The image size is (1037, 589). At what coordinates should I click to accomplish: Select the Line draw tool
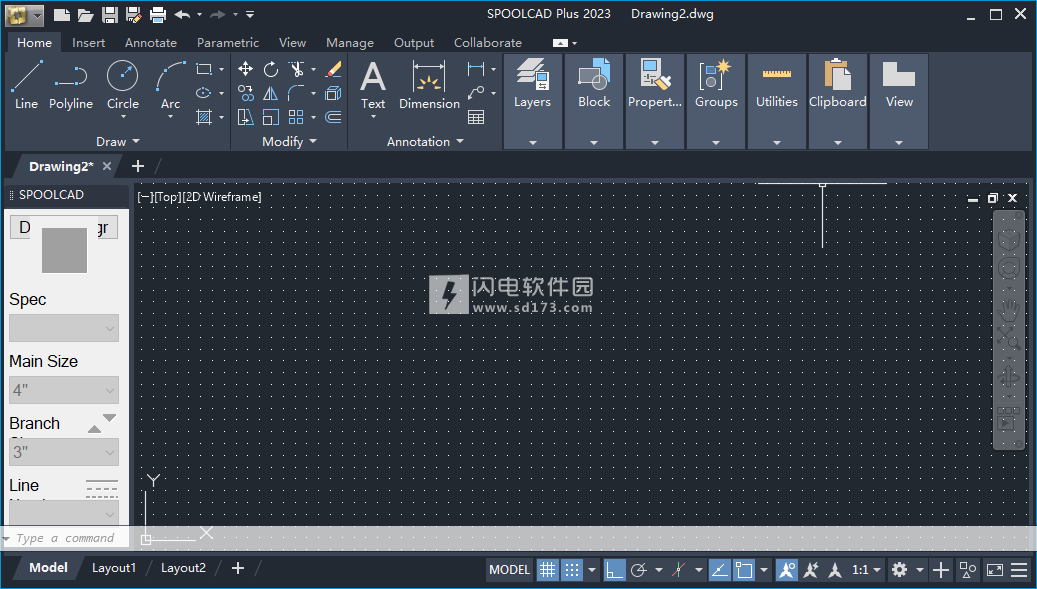[x=26, y=85]
